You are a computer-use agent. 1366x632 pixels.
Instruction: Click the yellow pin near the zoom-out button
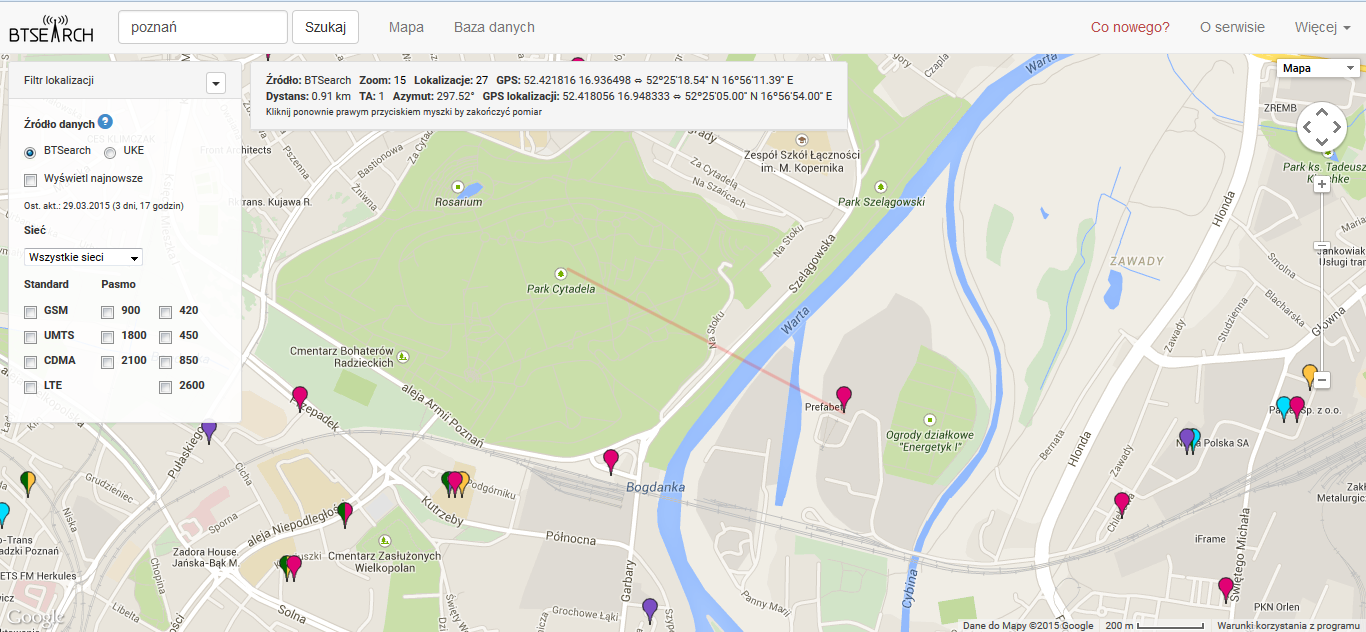[x=1310, y=376]
